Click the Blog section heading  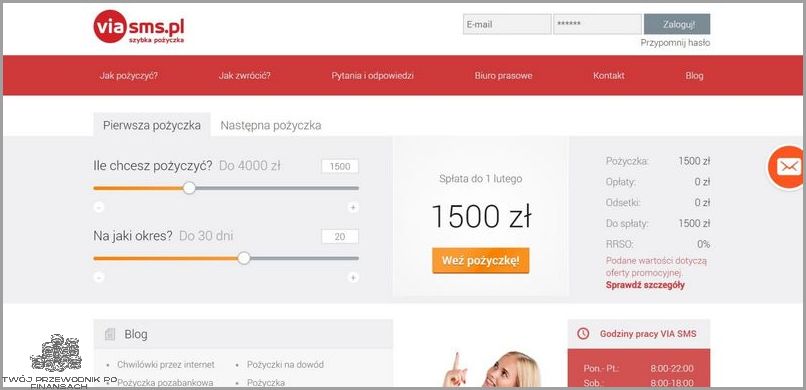[x=136, y=335]
